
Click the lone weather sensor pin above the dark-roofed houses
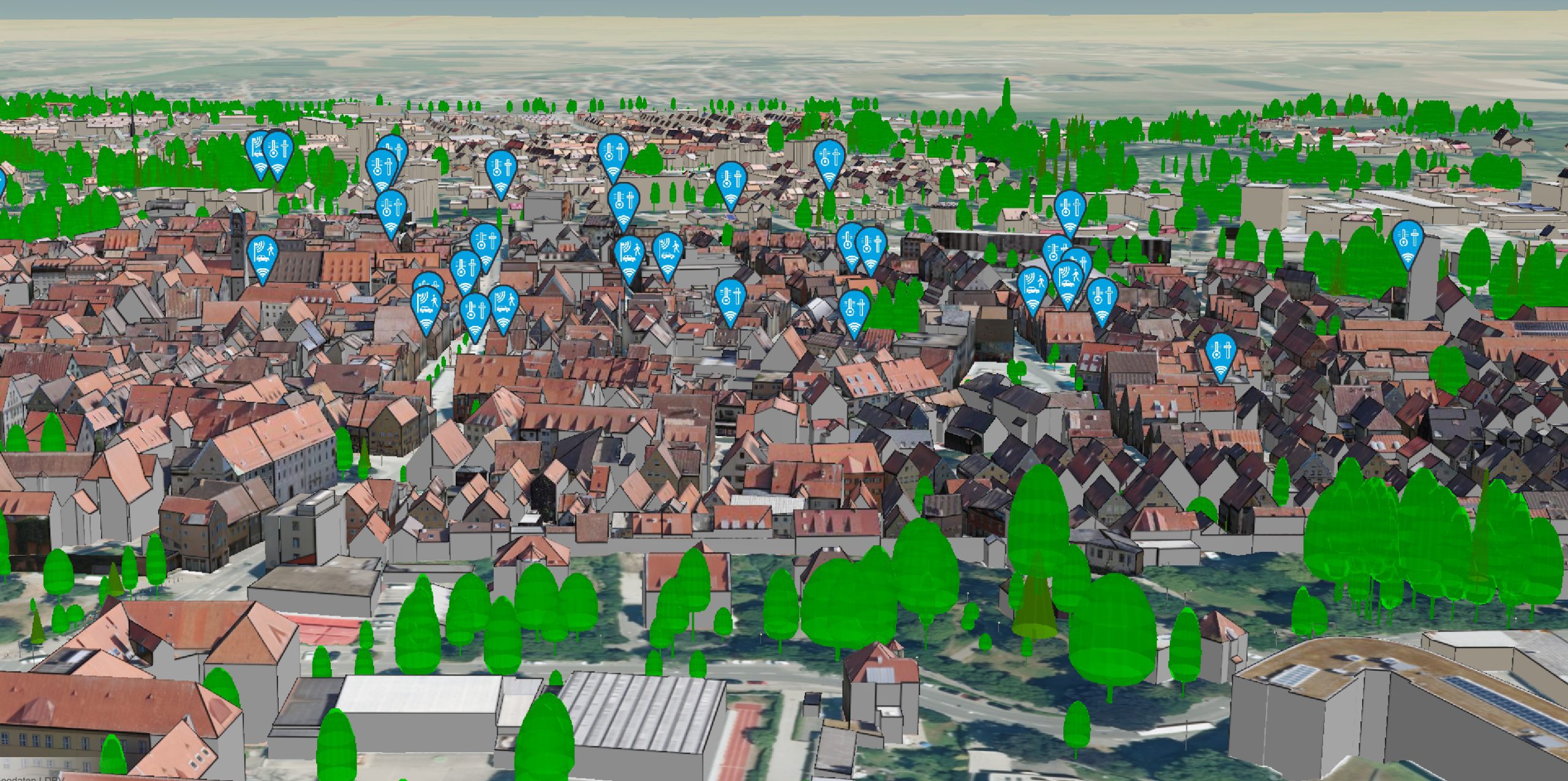point(1221,357)
